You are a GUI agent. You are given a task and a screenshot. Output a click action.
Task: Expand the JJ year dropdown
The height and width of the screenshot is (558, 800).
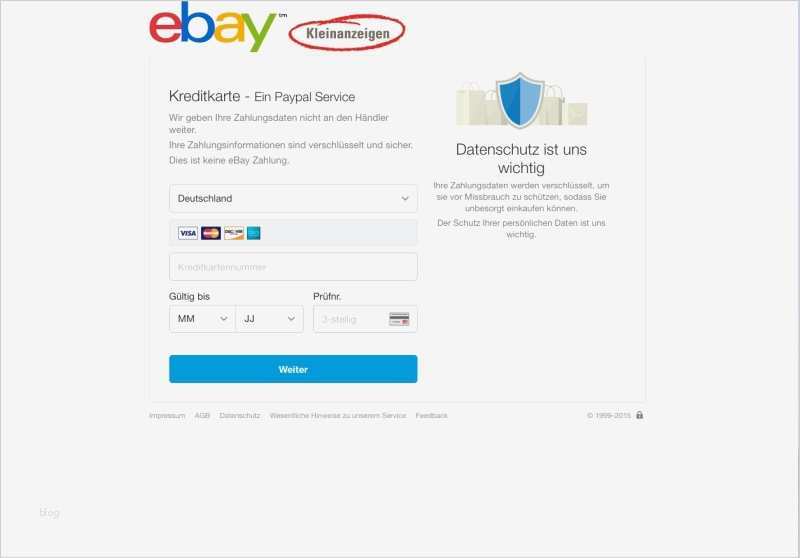pos(269,319)
